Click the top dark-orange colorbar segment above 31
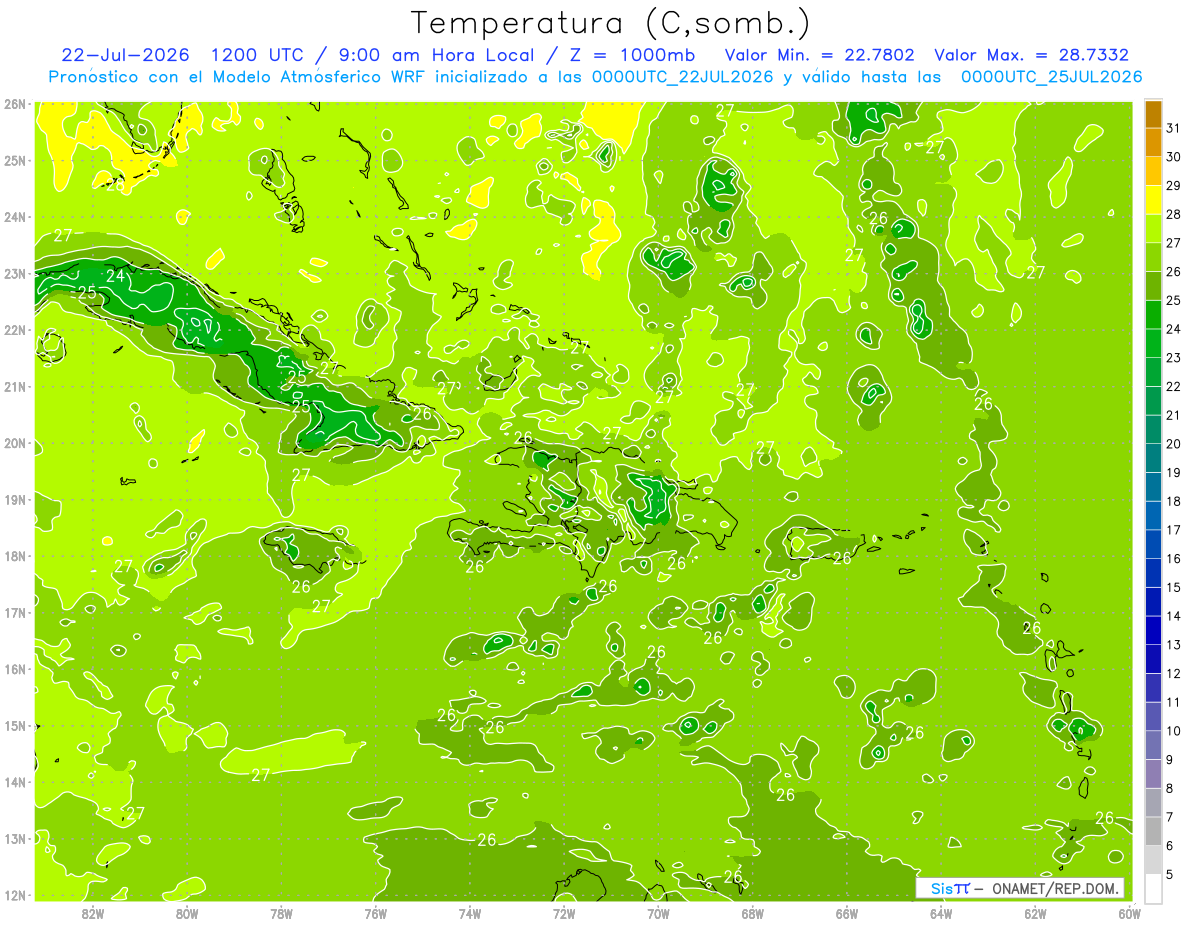 (1153, 114)
